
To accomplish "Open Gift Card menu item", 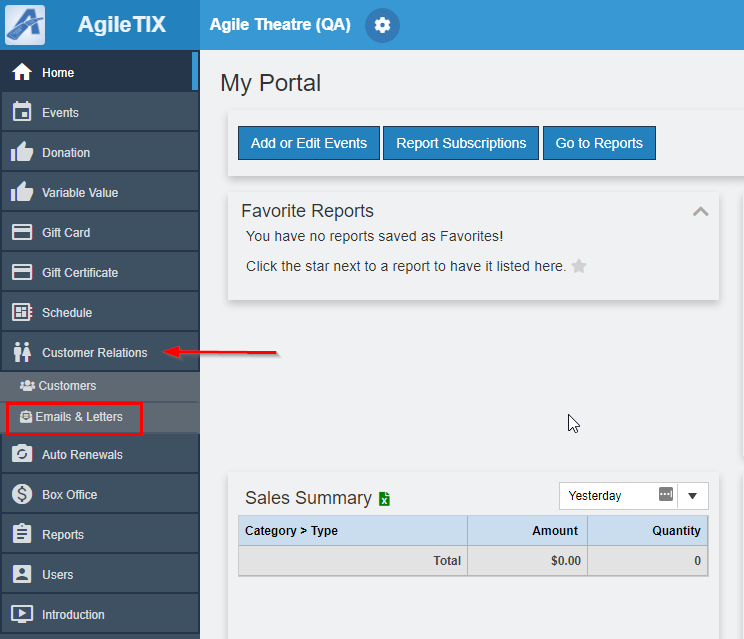I will click(100, 232).
